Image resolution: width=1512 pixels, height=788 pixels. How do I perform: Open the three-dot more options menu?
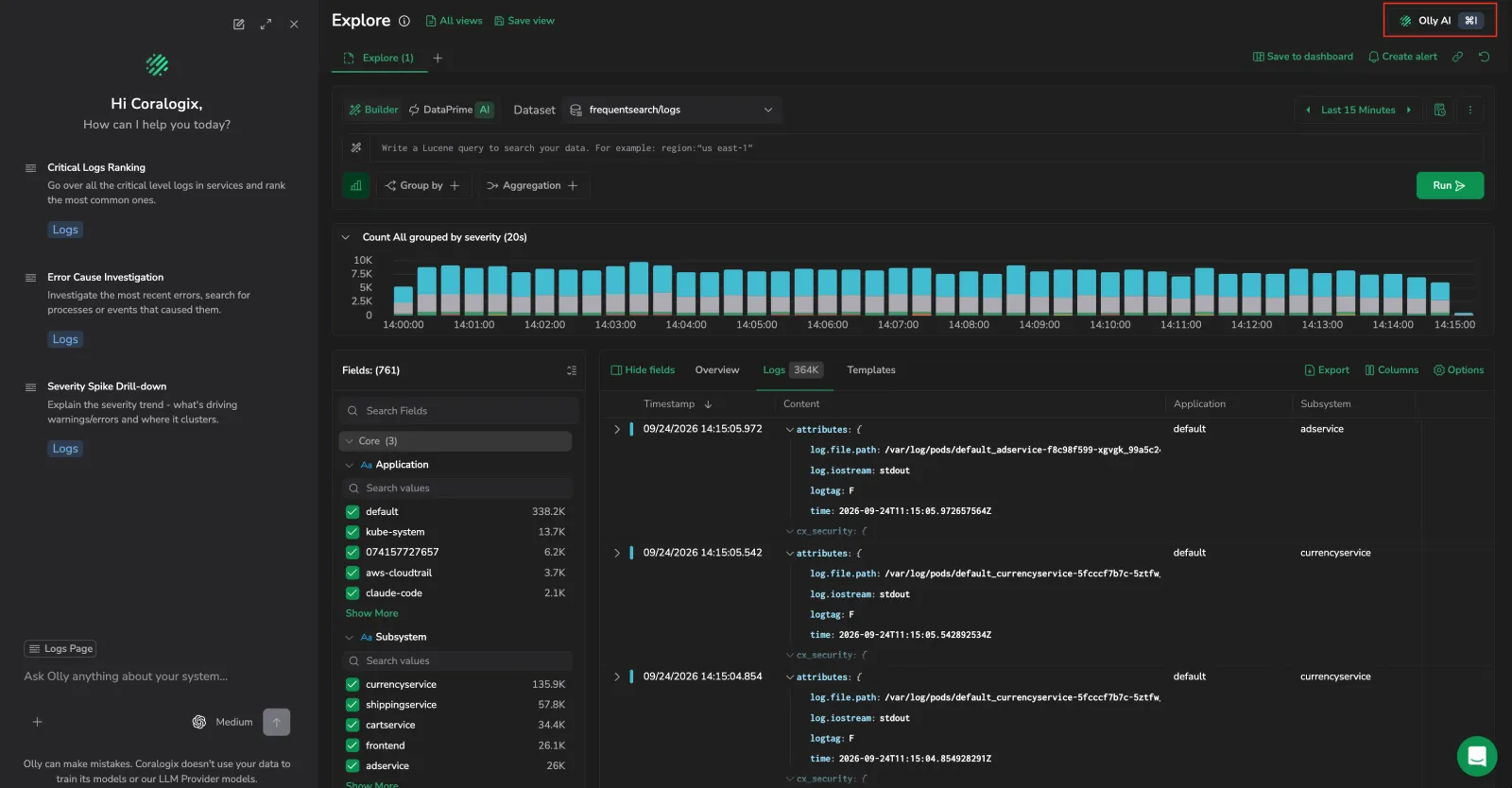pos(1470,111)
